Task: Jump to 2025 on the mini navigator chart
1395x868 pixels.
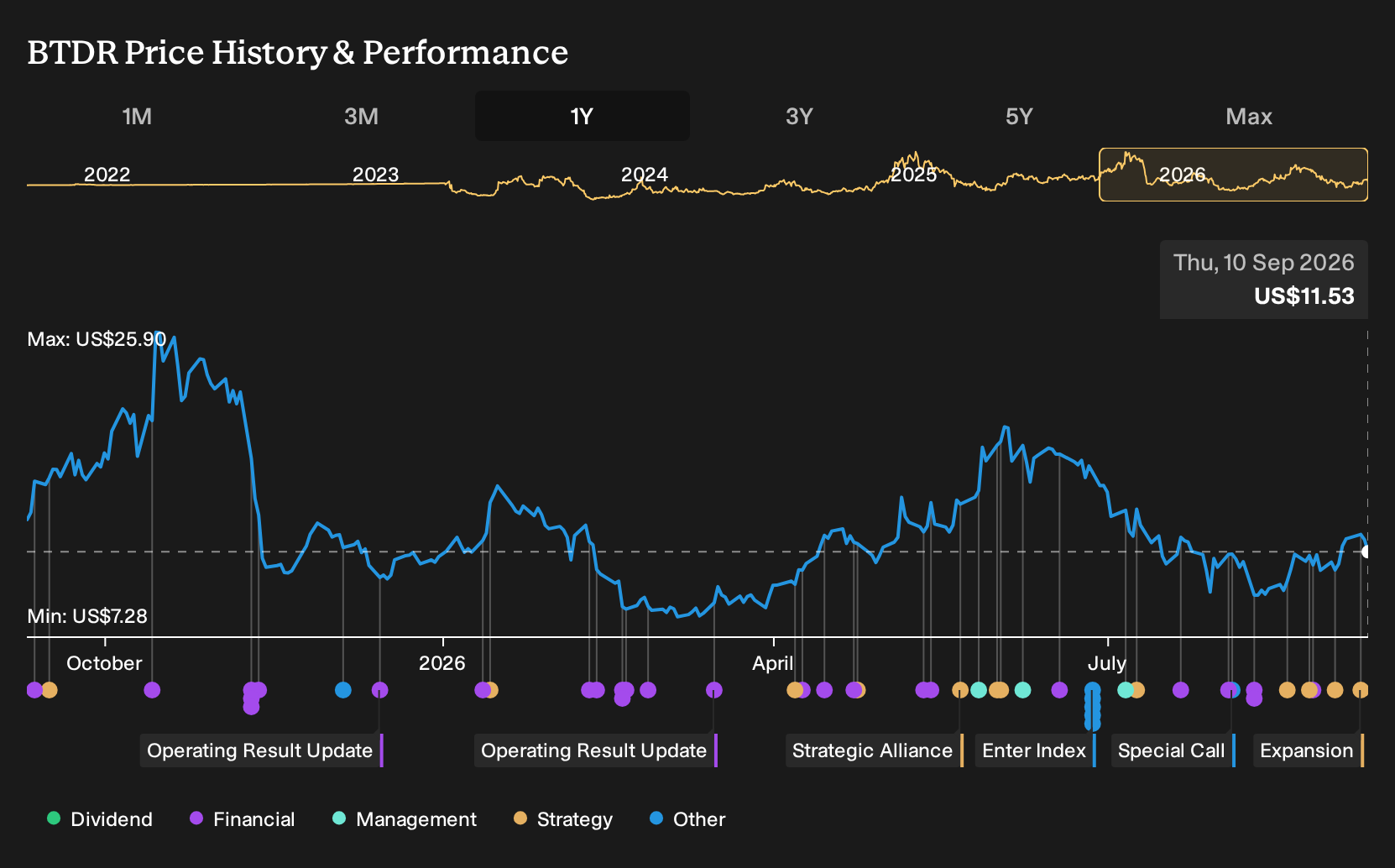Action: click(x=913, y=175)
